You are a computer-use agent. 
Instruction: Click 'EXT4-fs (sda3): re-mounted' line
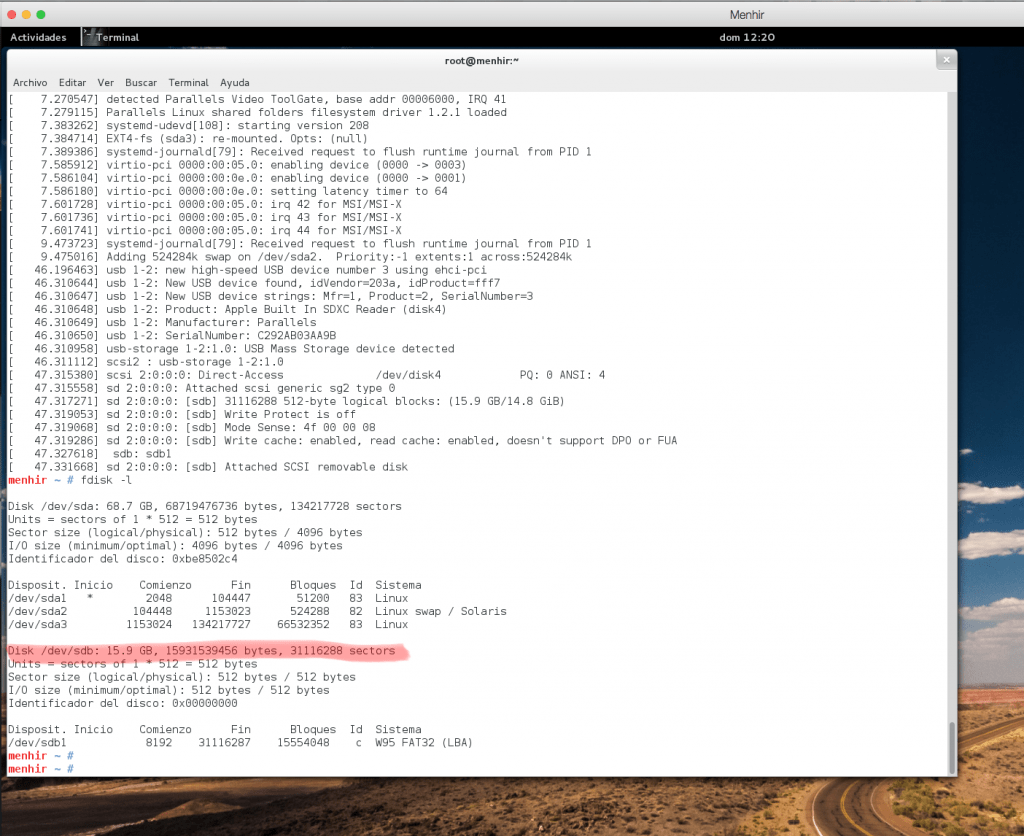[x=188, y=138]
